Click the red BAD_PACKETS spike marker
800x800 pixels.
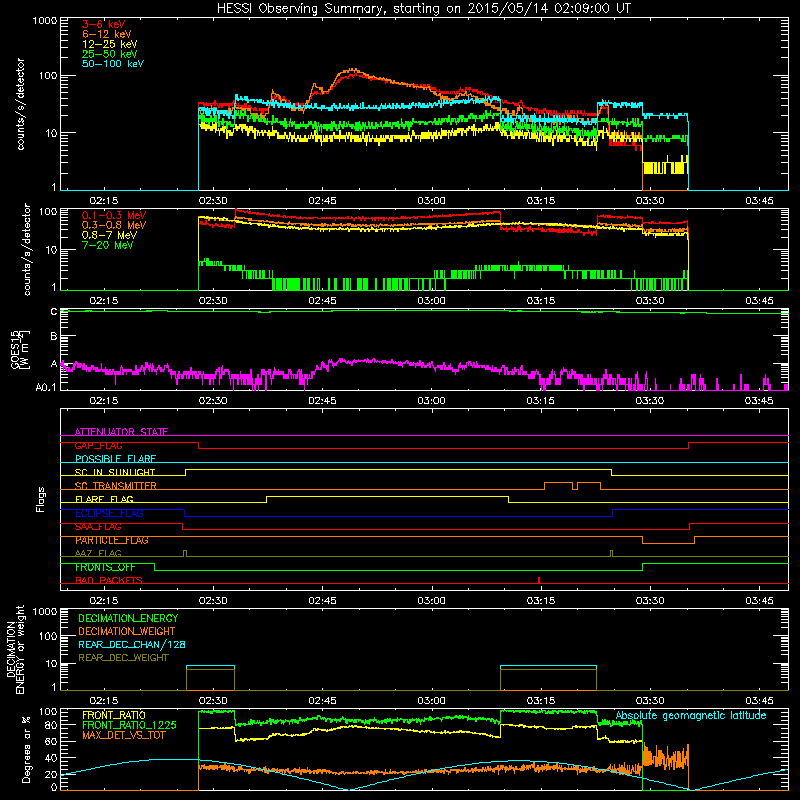coord(539,580)
